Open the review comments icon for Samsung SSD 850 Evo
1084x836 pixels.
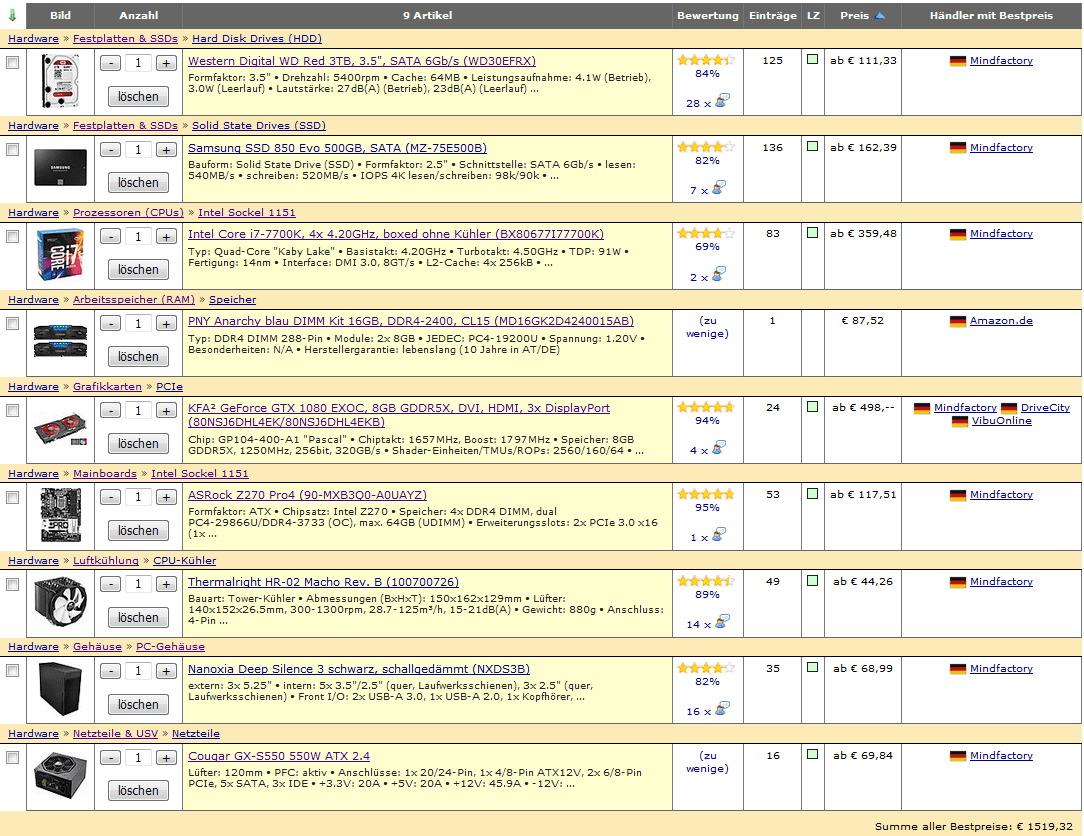719,187
